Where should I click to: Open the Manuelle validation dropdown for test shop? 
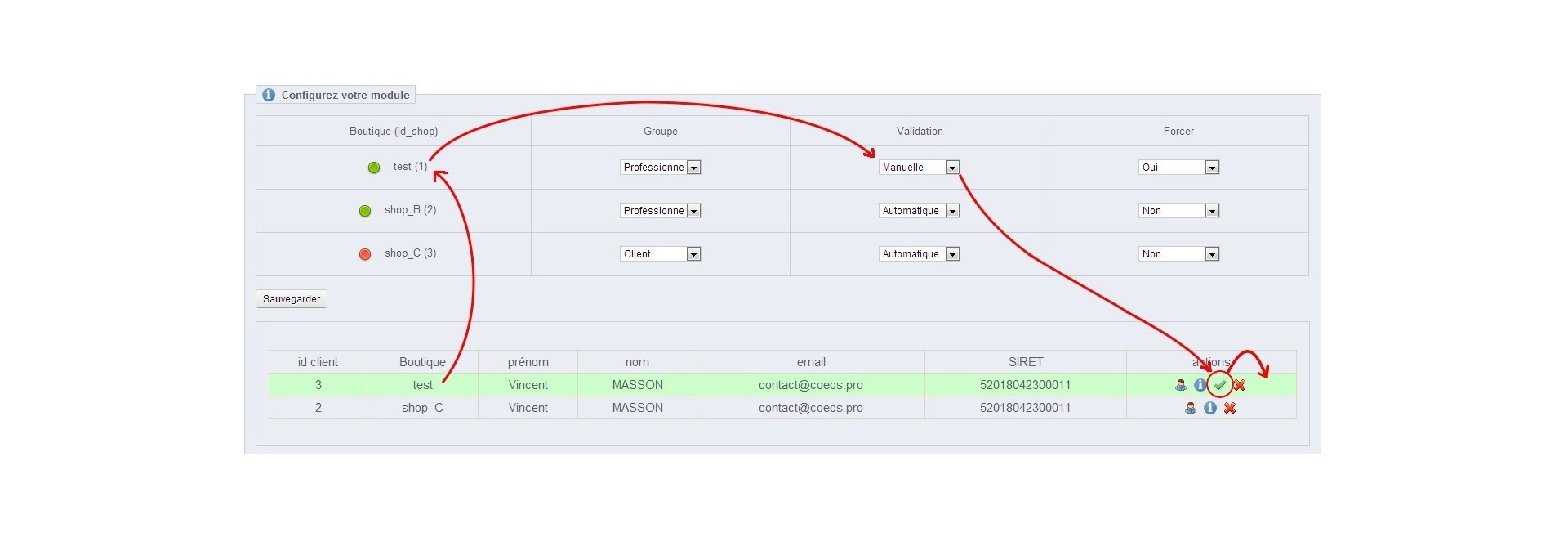pyautogui.click(x=919, y=168)
